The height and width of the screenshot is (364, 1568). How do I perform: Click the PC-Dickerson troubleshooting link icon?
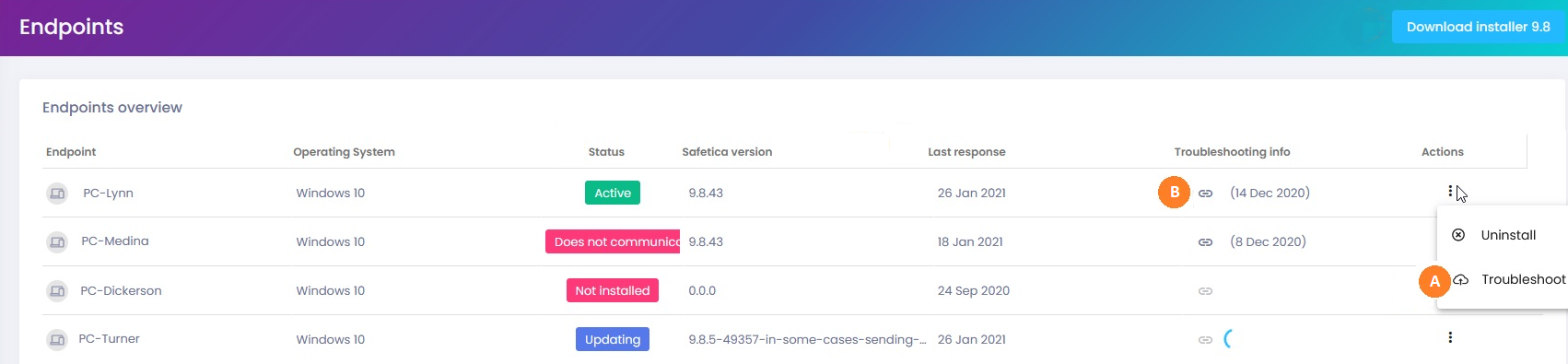click(x=1205, y=291)
